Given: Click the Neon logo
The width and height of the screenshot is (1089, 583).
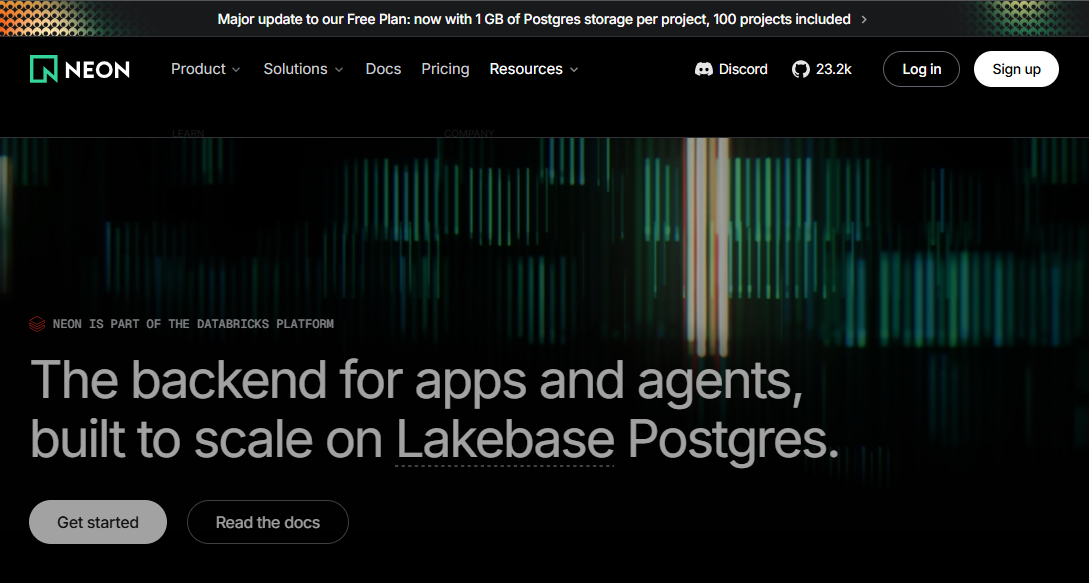Looking at the screenshot, I should tap(80, 69).
